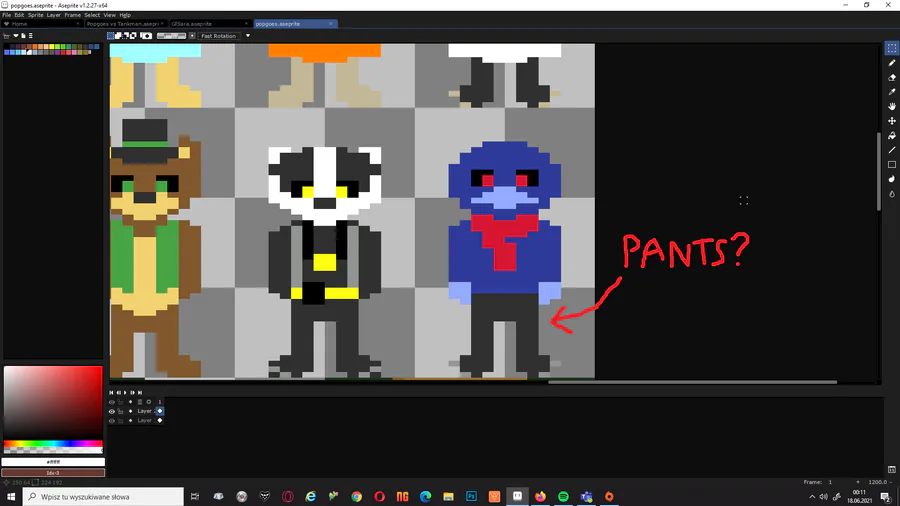Click the Subtract from selection mode icon
The image size is (900, 506).
pos(126,36)
